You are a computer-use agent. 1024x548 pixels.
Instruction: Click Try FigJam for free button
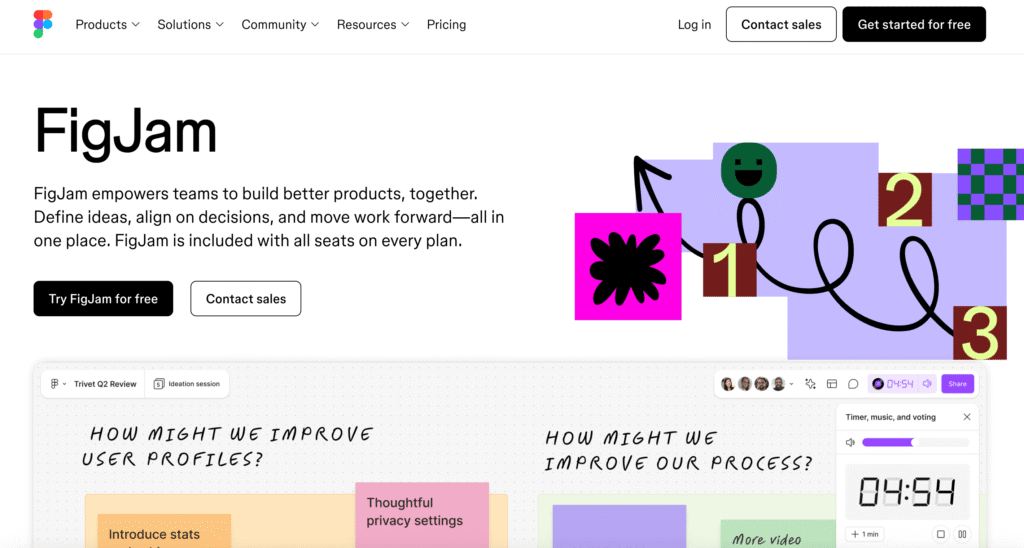click(x=103, y=298)
